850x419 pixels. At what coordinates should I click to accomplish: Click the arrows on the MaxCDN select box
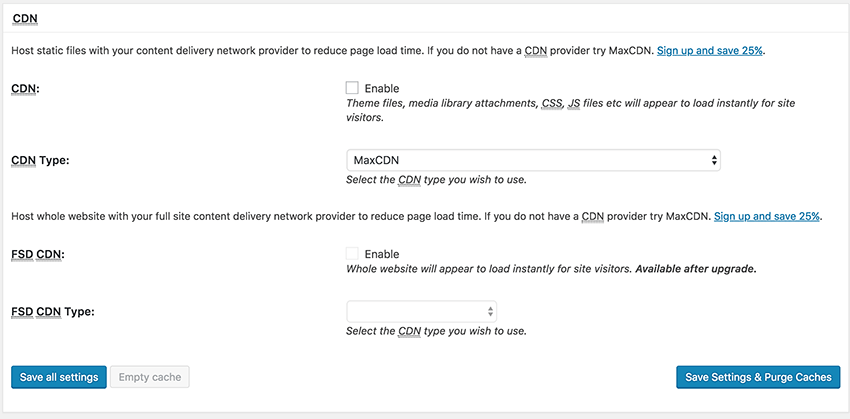pyautogui.click(x=714, y=160)
